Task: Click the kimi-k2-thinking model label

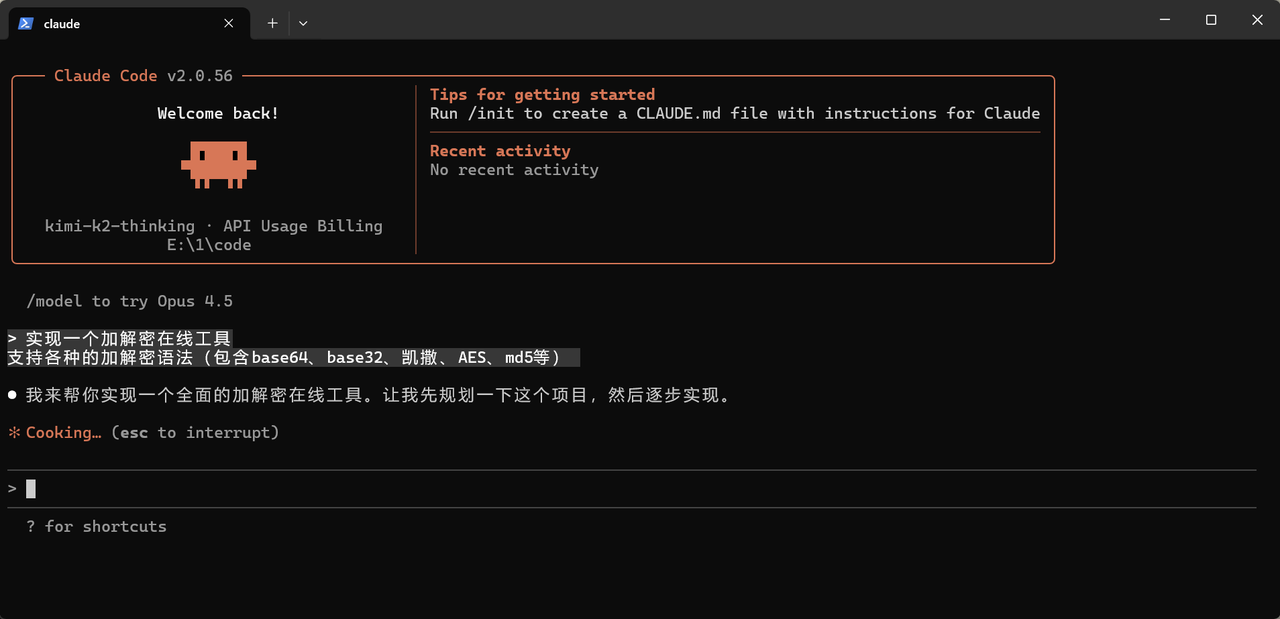Action: pos(120,226)
